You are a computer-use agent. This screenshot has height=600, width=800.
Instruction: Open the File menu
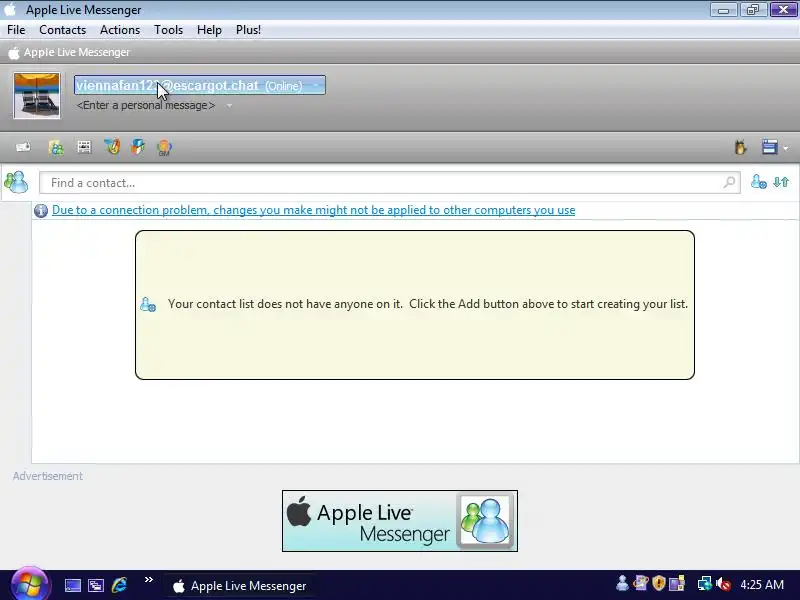pyautogui.click(x=16, y=30)
